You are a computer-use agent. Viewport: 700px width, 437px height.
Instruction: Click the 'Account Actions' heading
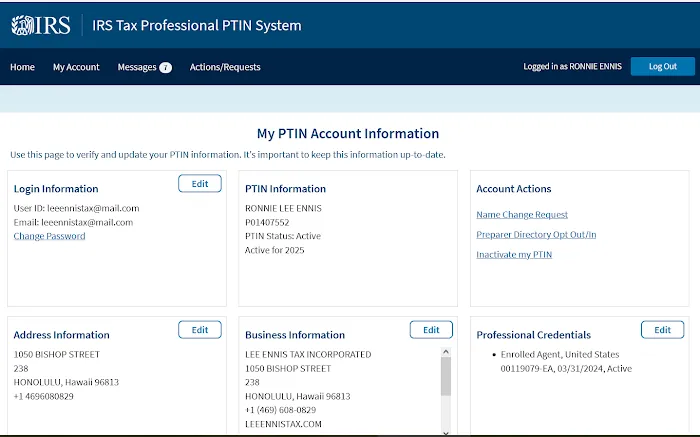click(514, 189)
